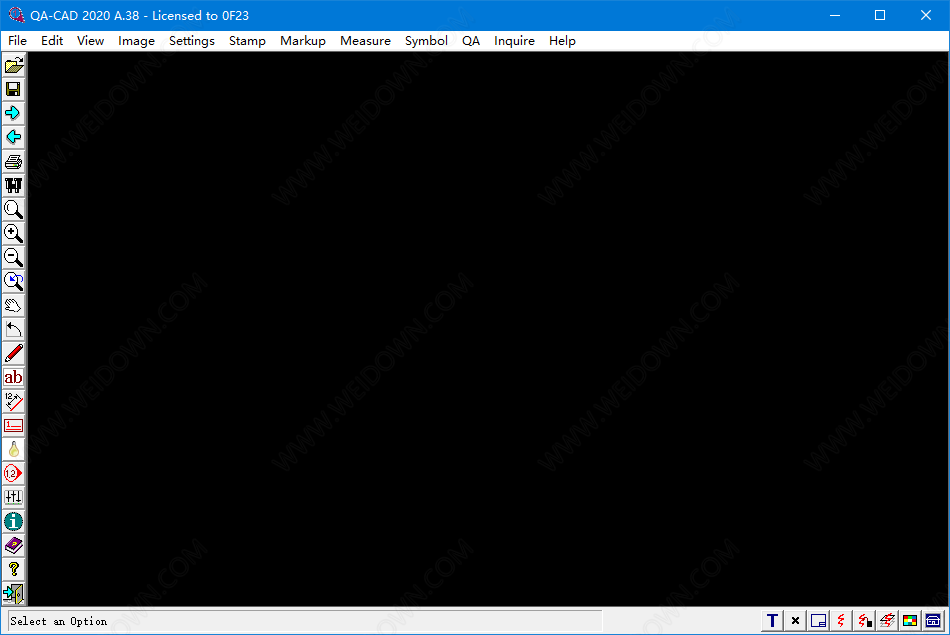
Task: Open the sliders adjustment settings icon
Action: 13,497
